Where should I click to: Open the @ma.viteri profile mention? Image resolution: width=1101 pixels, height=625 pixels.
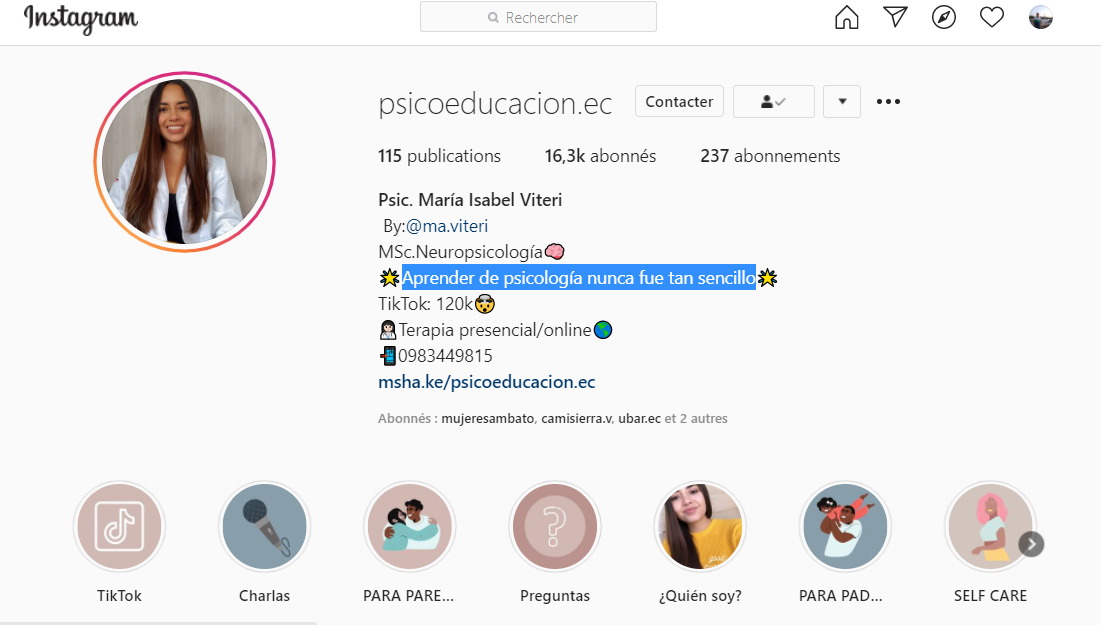[447, 226]
